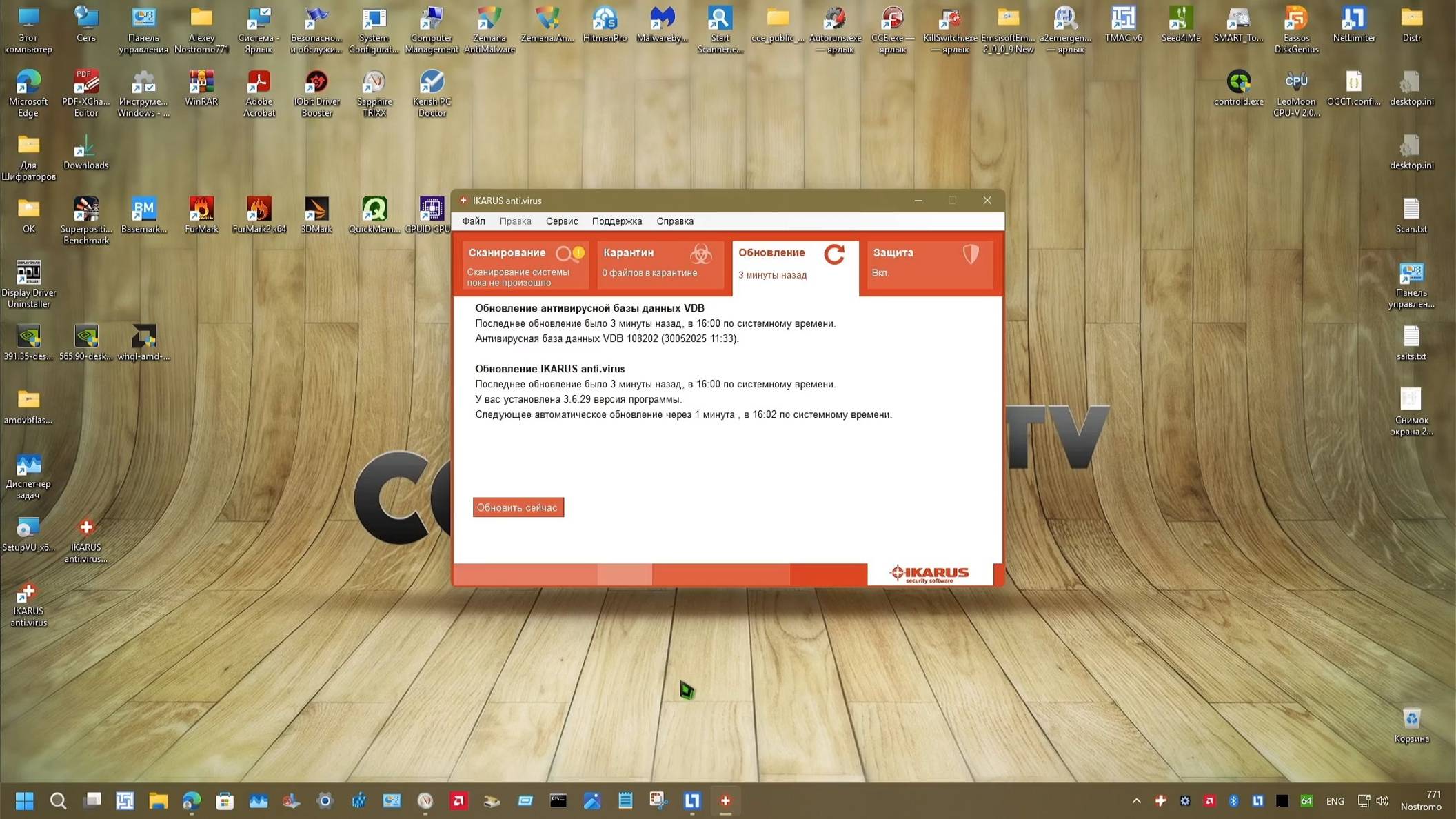Open the Windows Start menu

(x=25, y=800)
